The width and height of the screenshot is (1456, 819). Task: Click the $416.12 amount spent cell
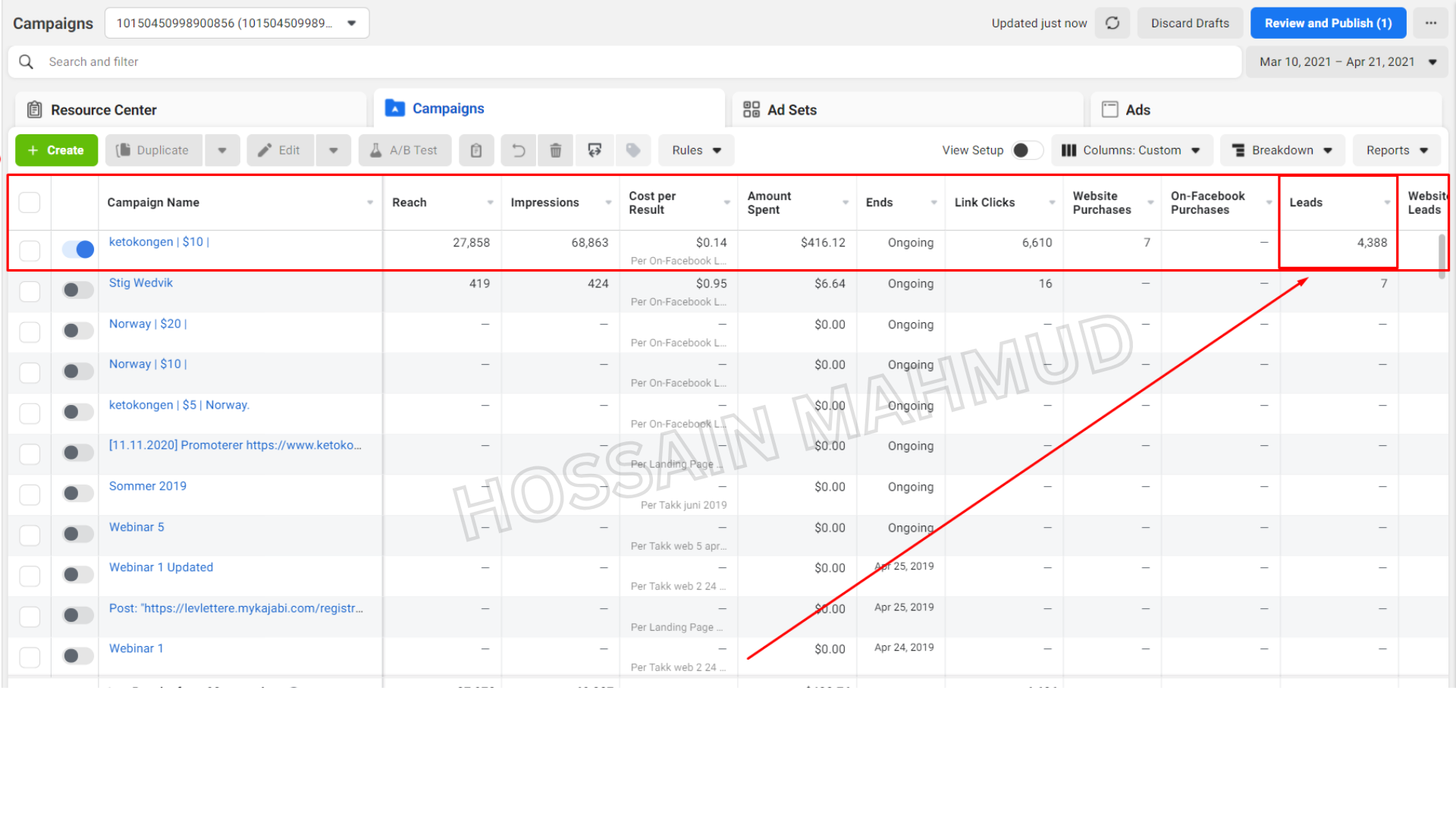click(797, 249)
